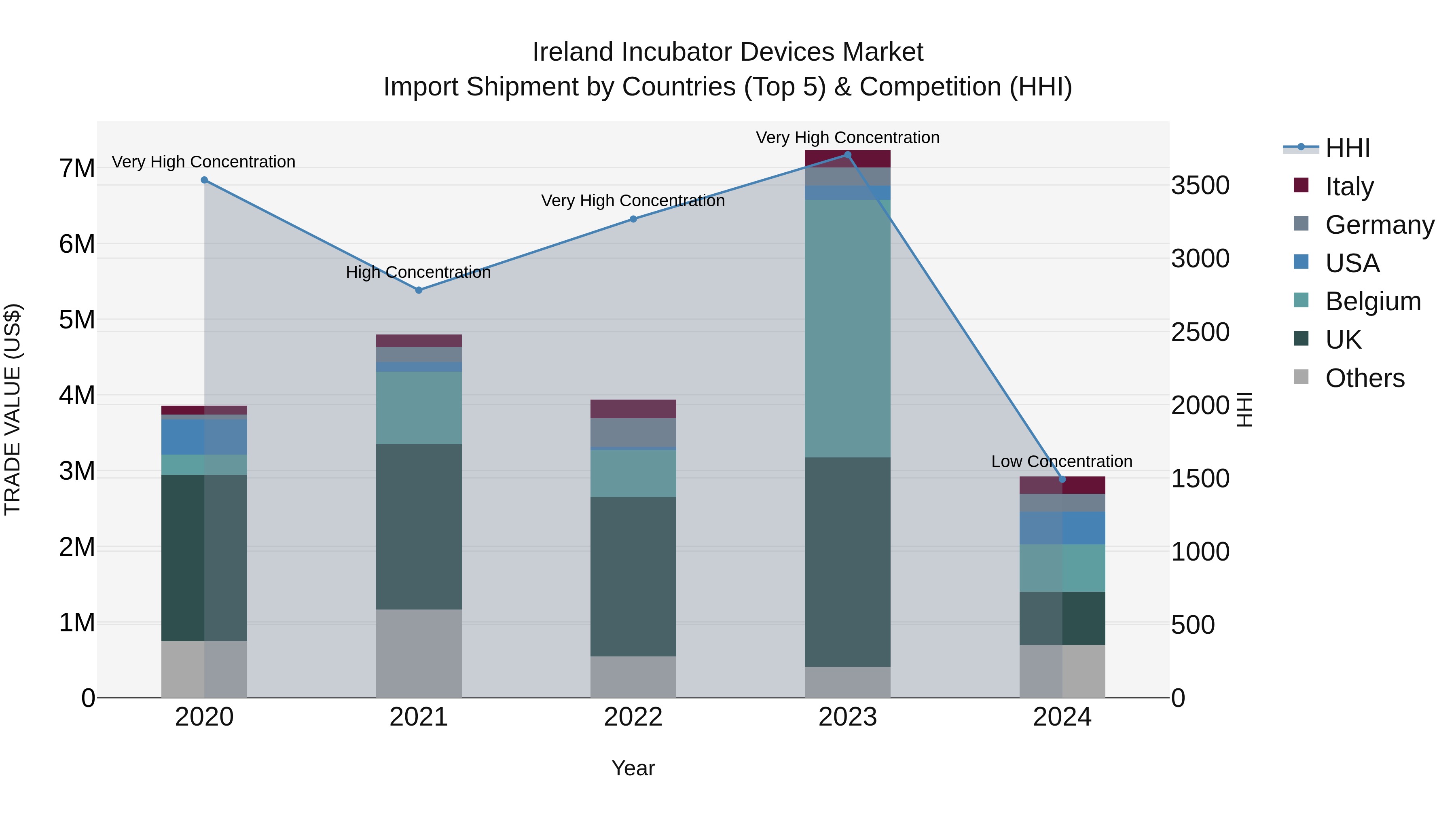Viewport: 1456px width, 819px height.
Task: Click the UK segment of the 2023 bar
Action: (x=847, y=562)
